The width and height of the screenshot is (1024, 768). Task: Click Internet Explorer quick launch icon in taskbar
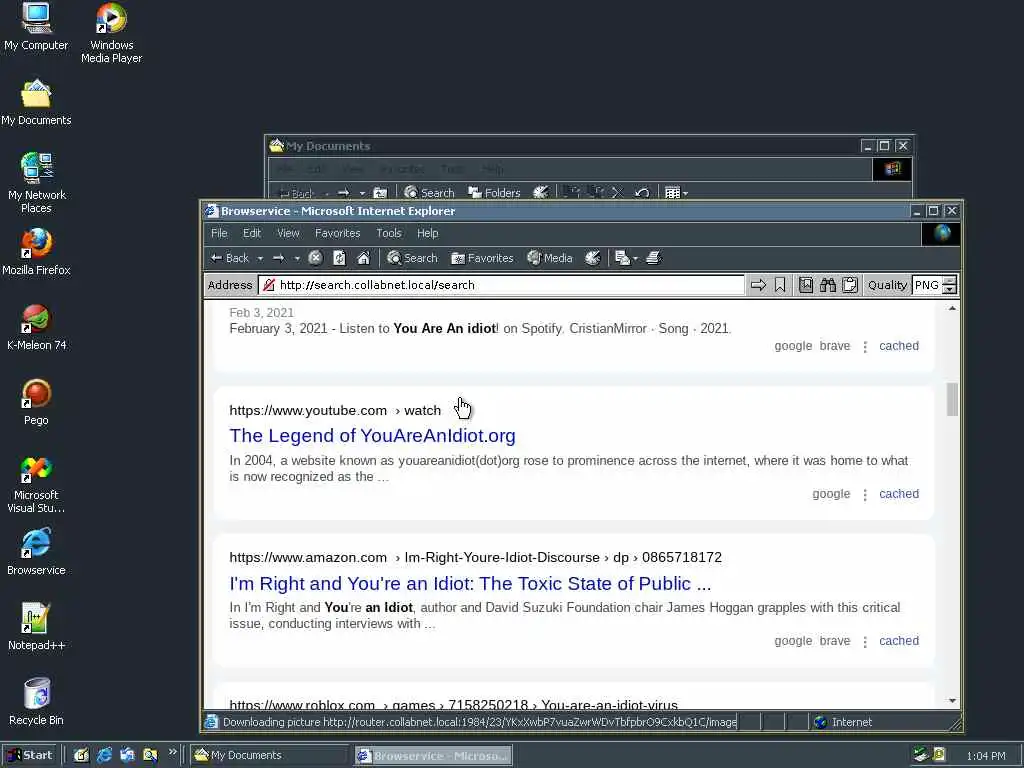(x=104, y=756)
